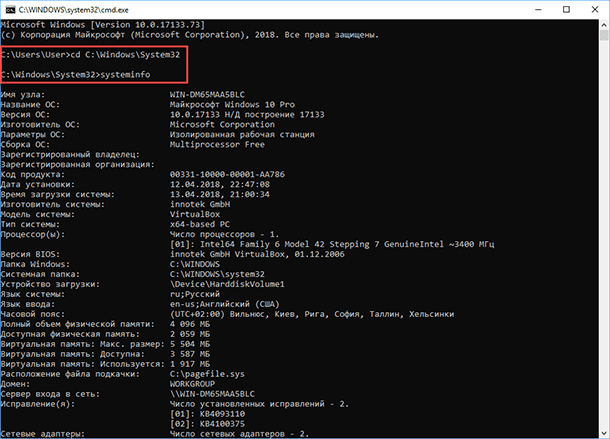610x439 pixels.
Task: Click system model value 'VirtualBox'
Action: 195,214
